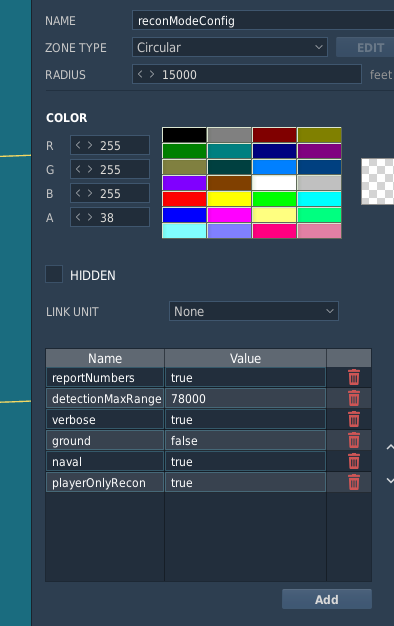
Task: Move selected property up with chevron
Action: 390,447
